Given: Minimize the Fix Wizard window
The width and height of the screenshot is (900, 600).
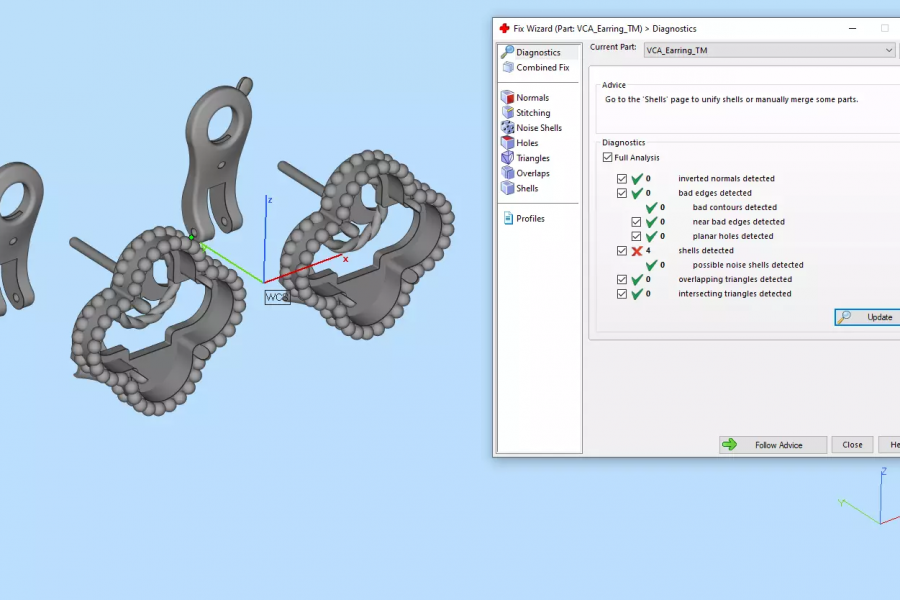Looking at the screenshot, I should click(852, 28).
